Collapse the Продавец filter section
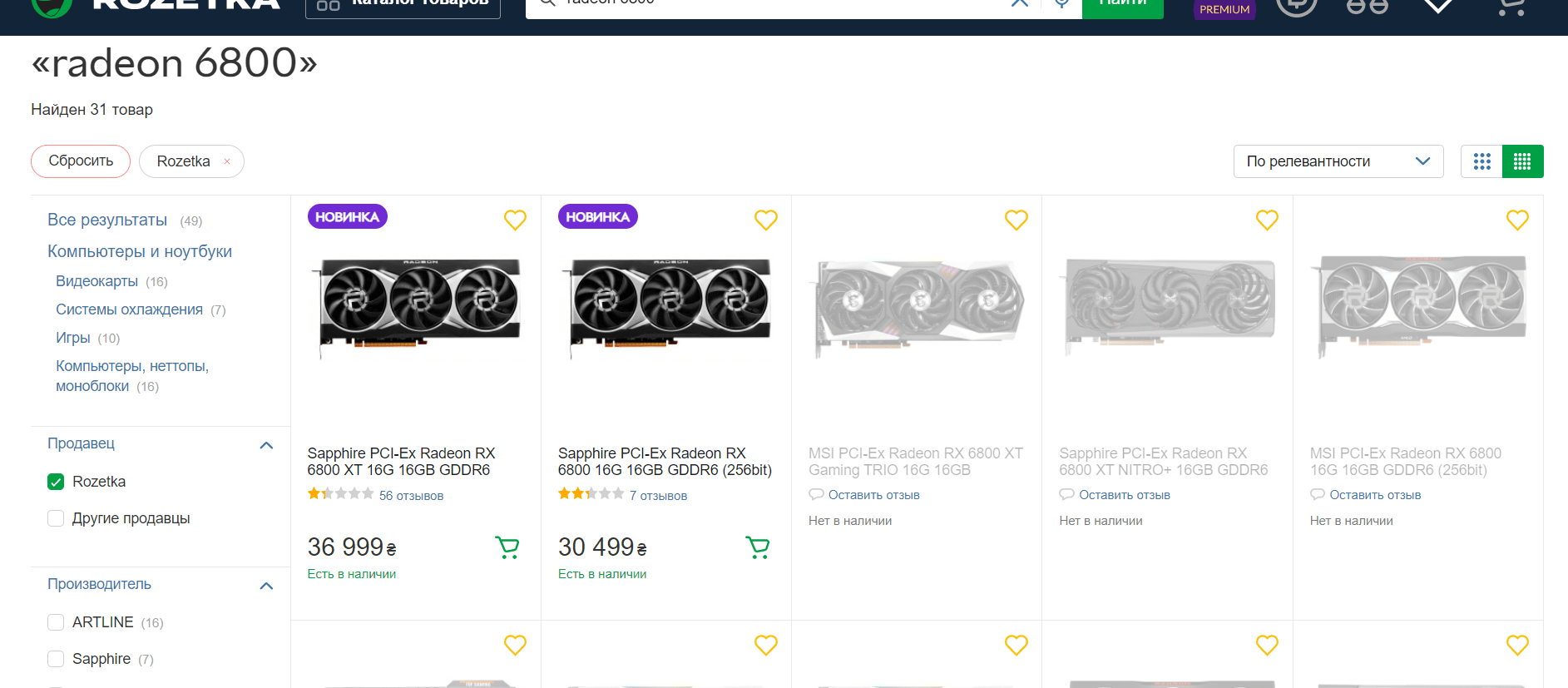The image size is (1568, 688). tap(266, 445)
